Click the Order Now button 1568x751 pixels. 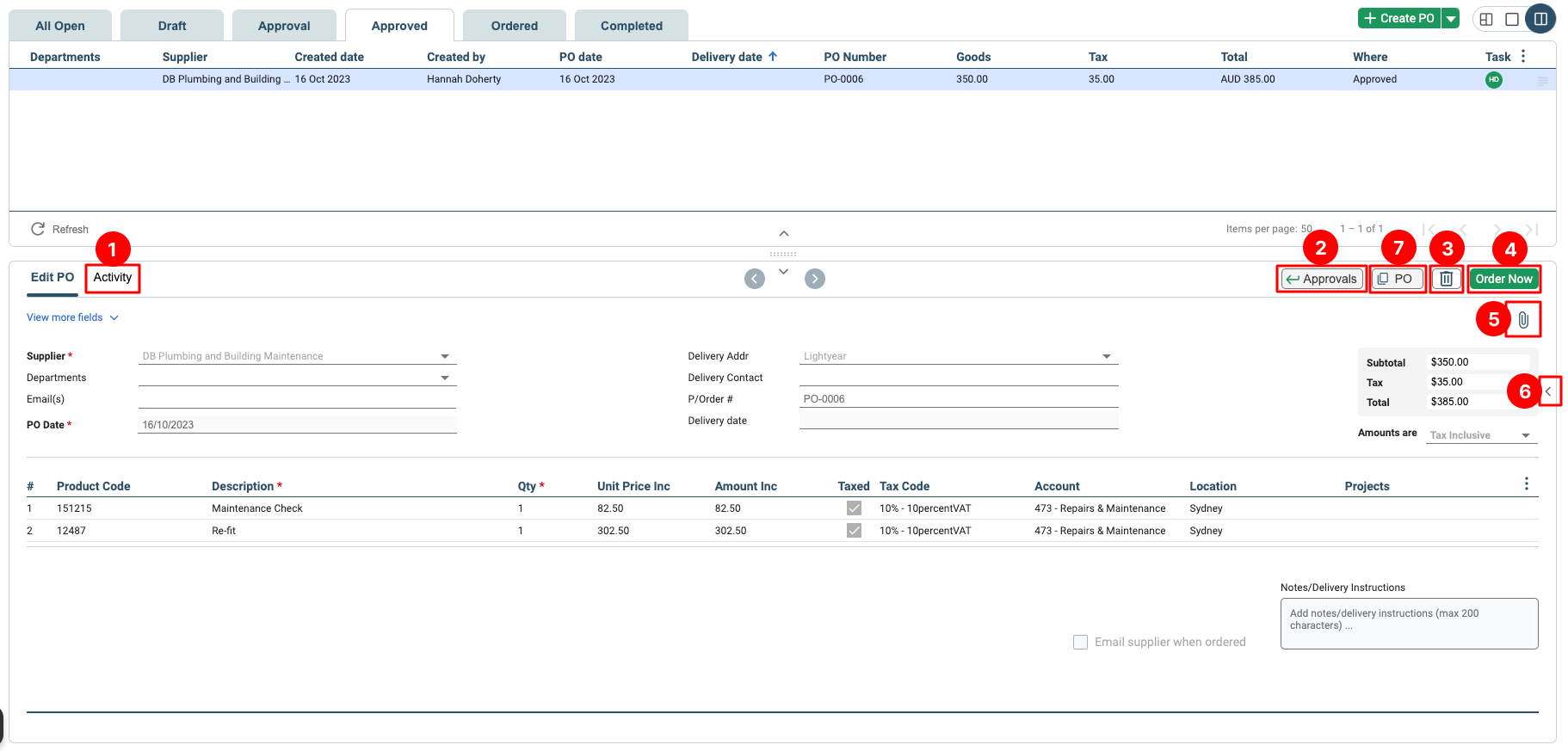point(1503,279)
